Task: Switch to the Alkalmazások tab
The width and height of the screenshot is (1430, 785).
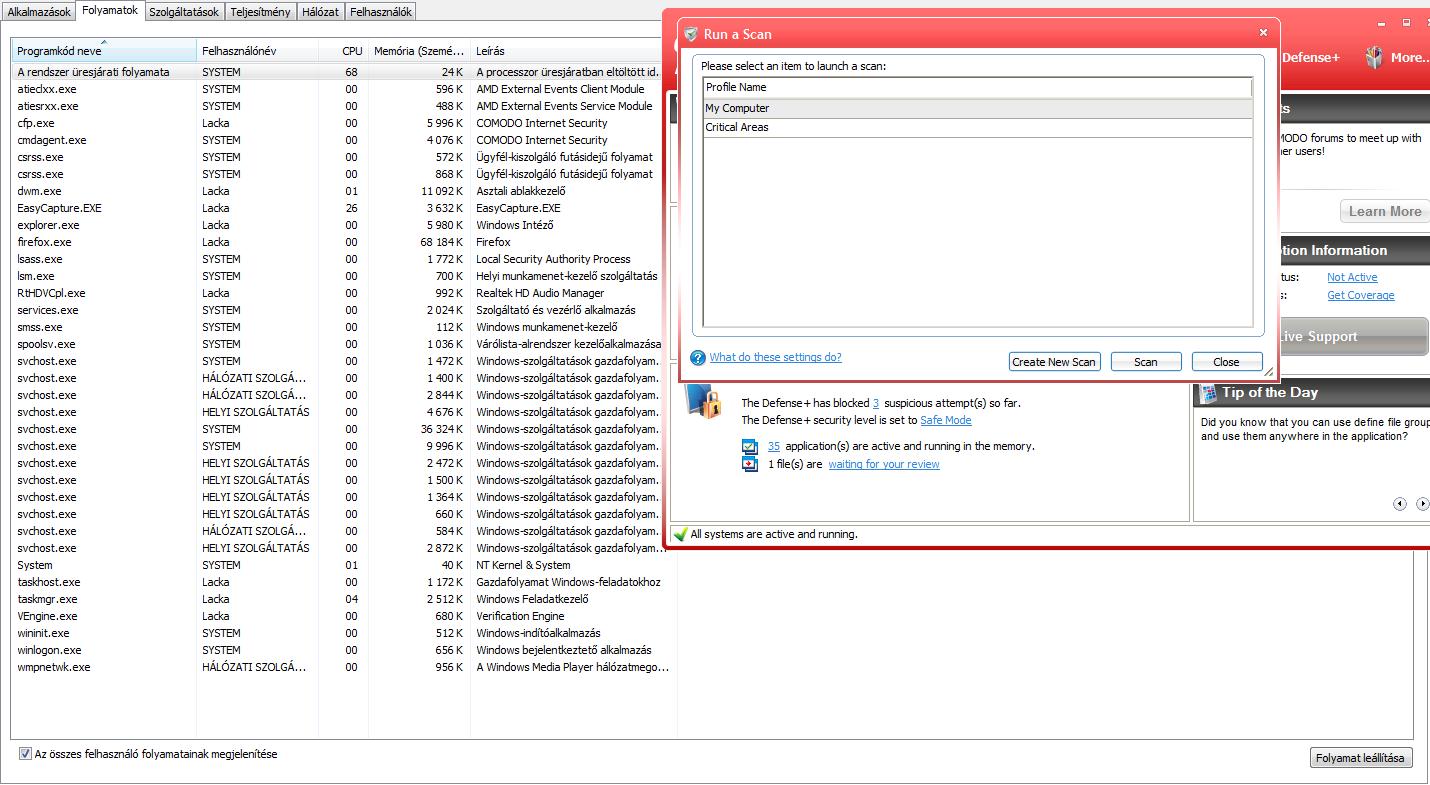Action: [x=39, y=12]
